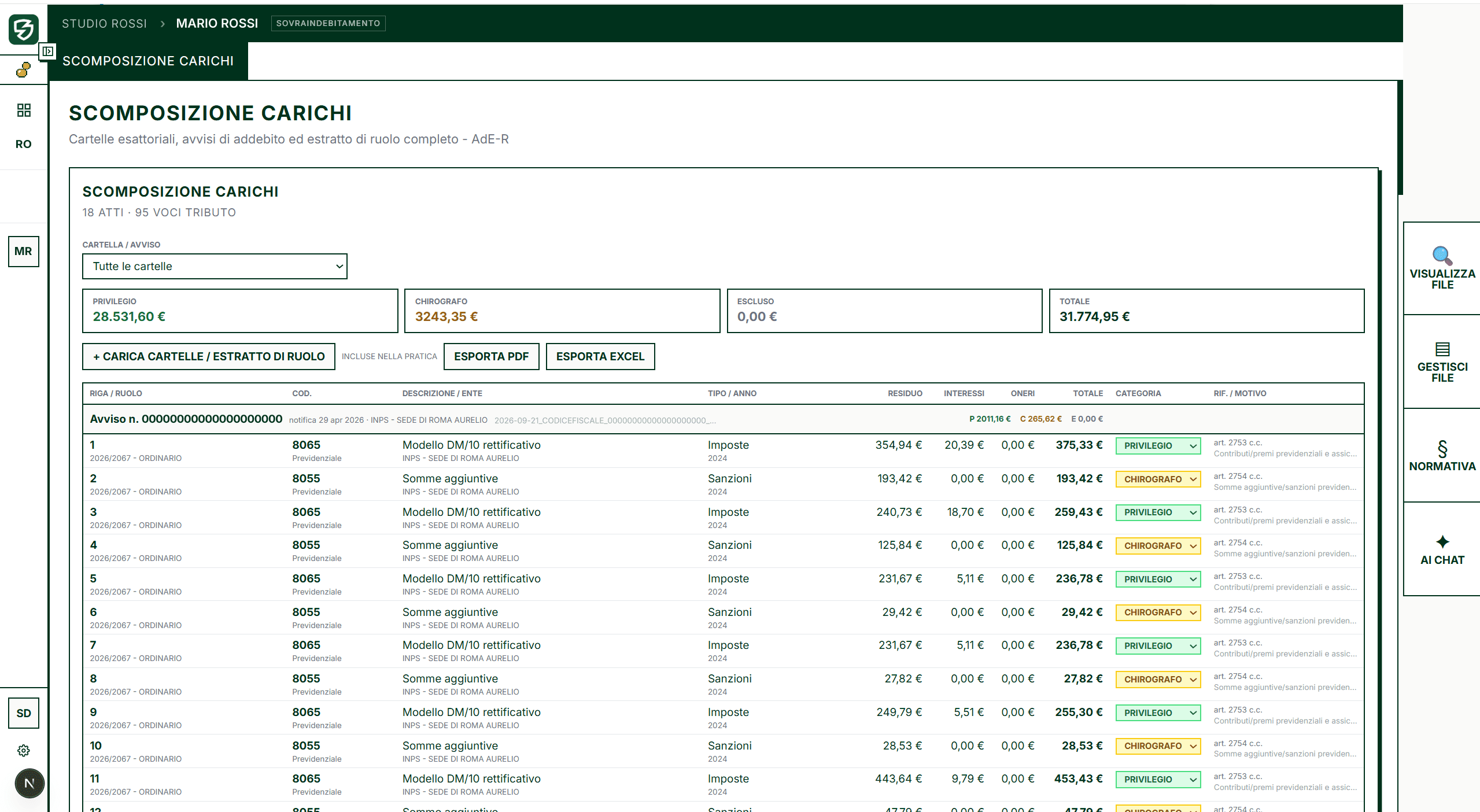Change category dropdown for row 1
Screen dimensions: 1480x812
pos(1158,446)
